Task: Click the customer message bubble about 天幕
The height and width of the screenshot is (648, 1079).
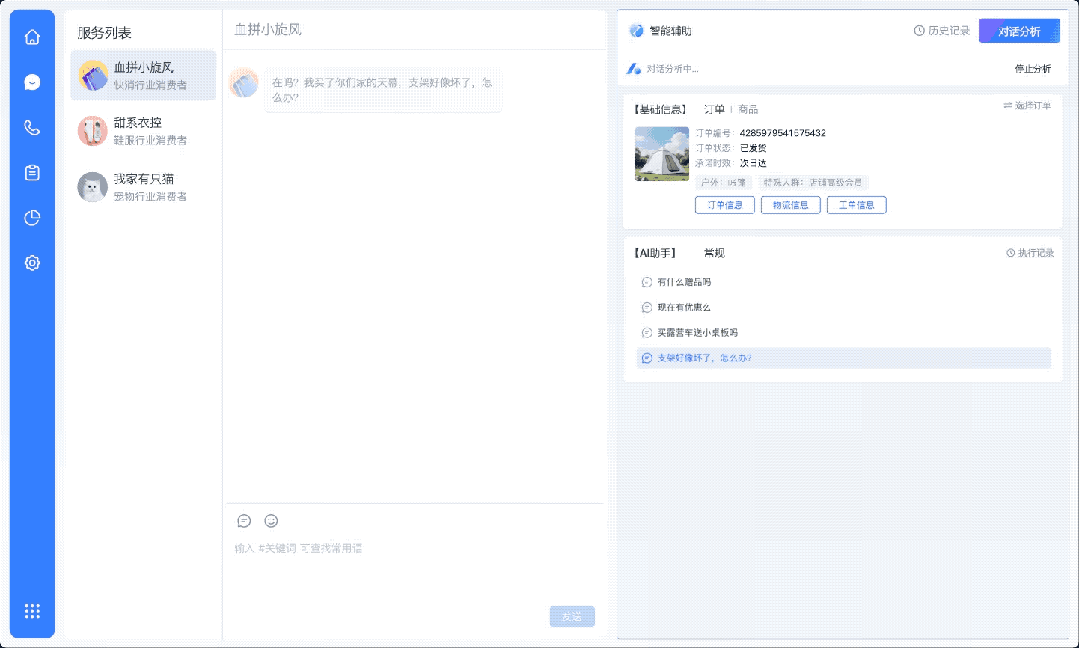Action: 383,90
